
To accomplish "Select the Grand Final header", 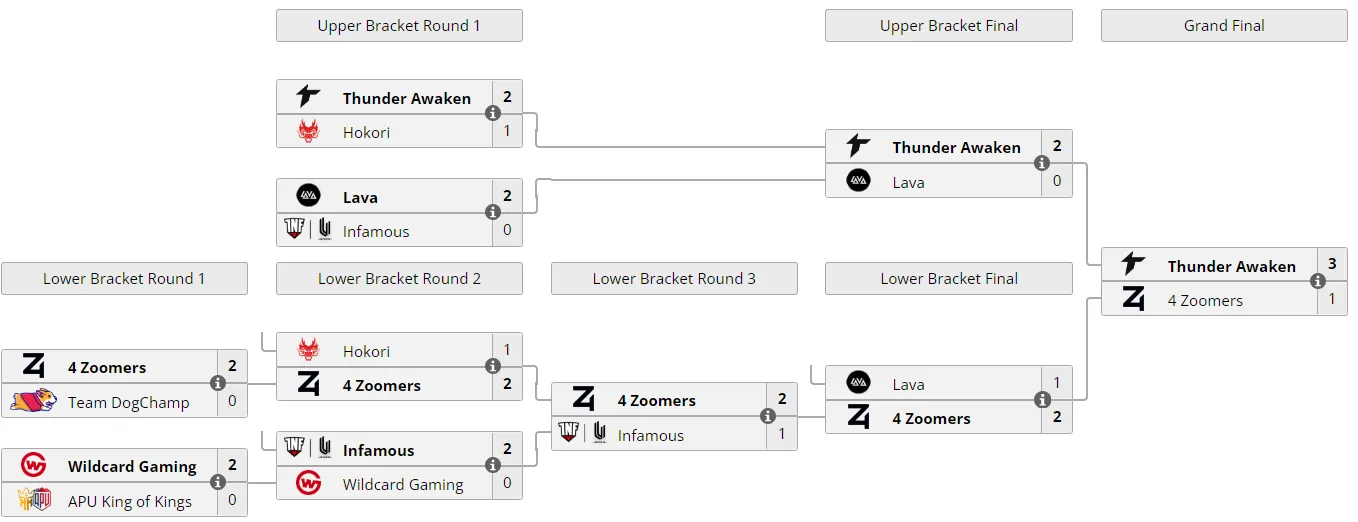I will [x=1224, y=26].
